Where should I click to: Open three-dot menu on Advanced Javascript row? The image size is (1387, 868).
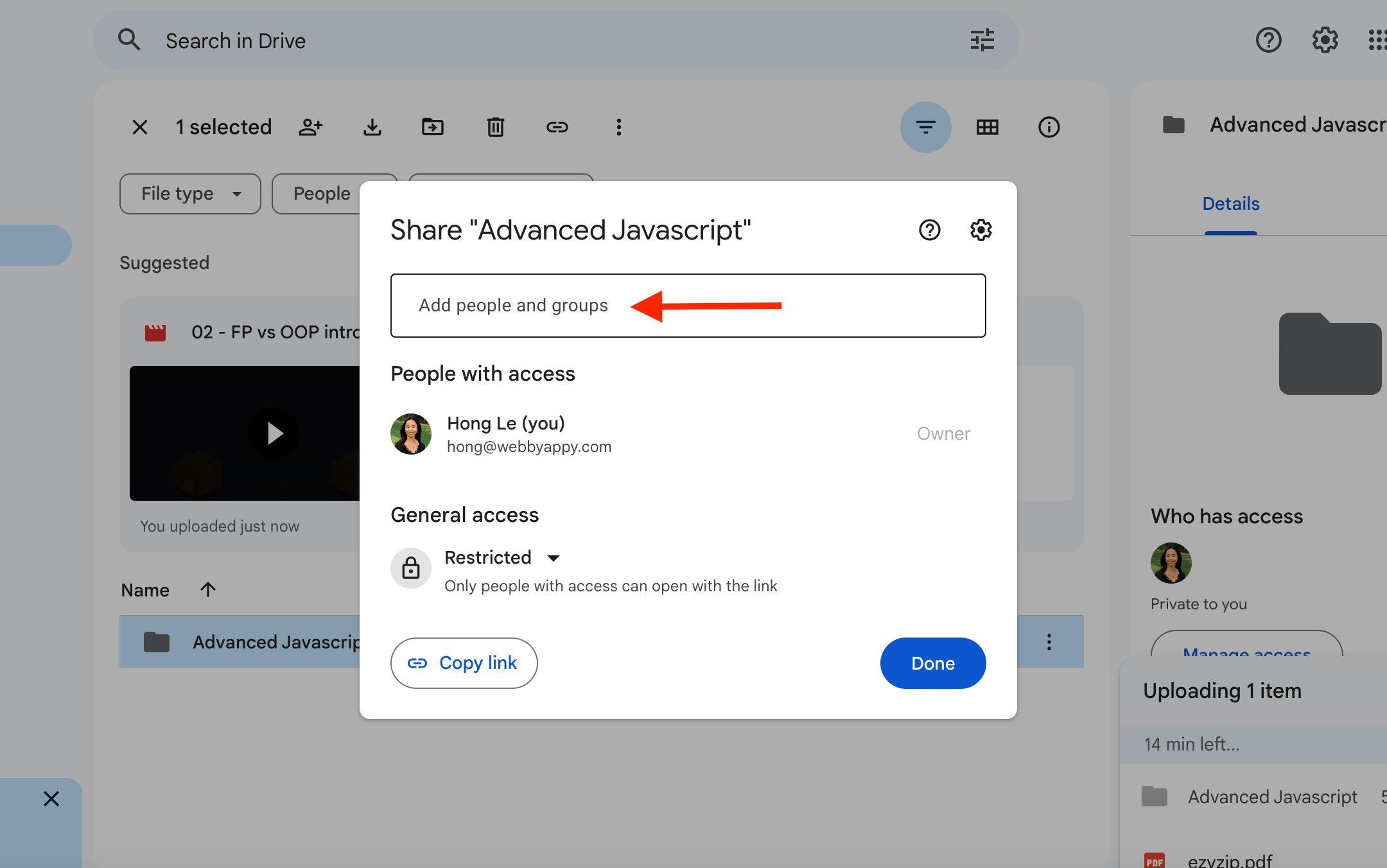coord(1049,641)
